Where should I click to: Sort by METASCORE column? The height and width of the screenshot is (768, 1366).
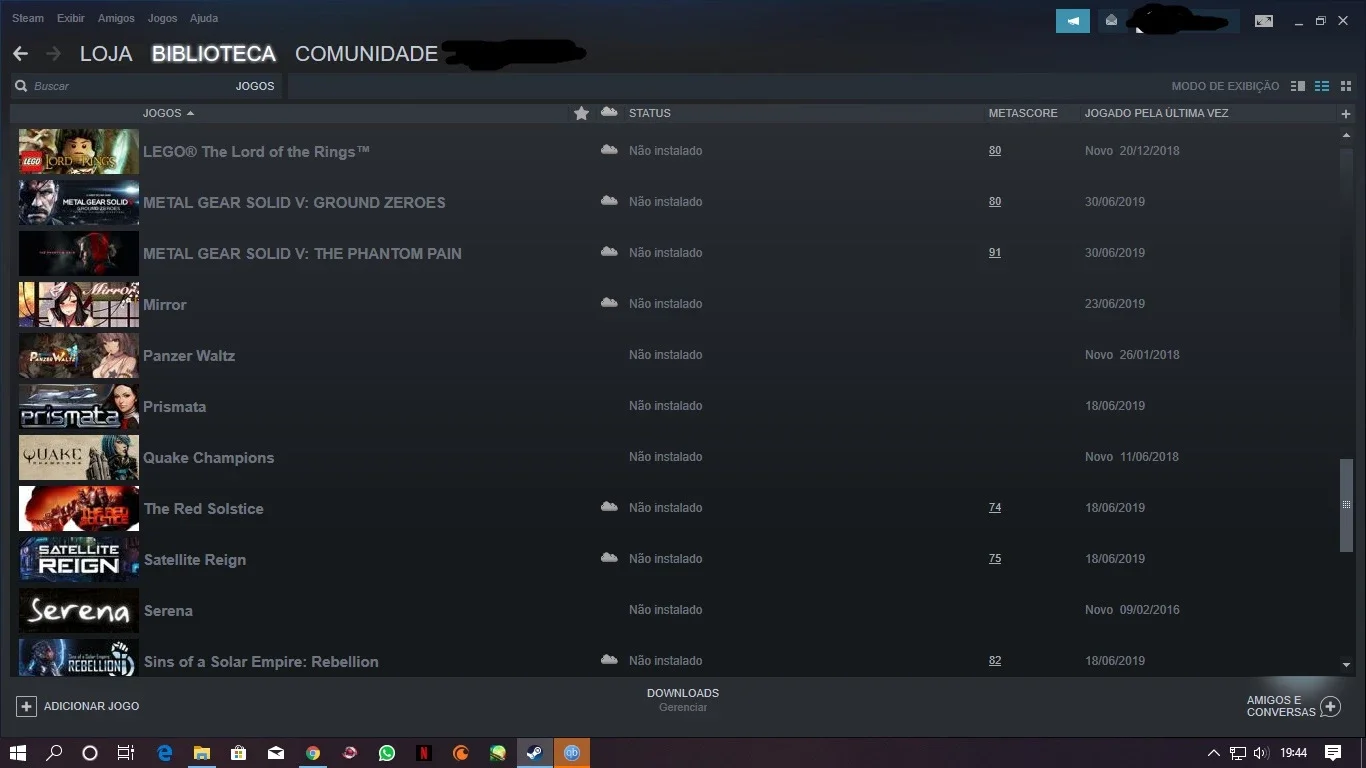click(x=1023, y=113)
